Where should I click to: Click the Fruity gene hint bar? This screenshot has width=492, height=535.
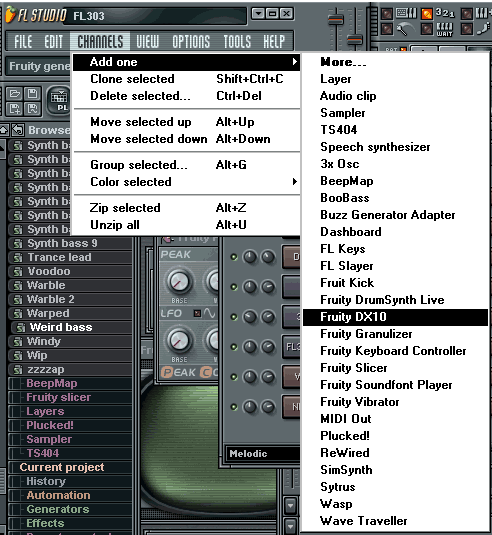point(38,66)
